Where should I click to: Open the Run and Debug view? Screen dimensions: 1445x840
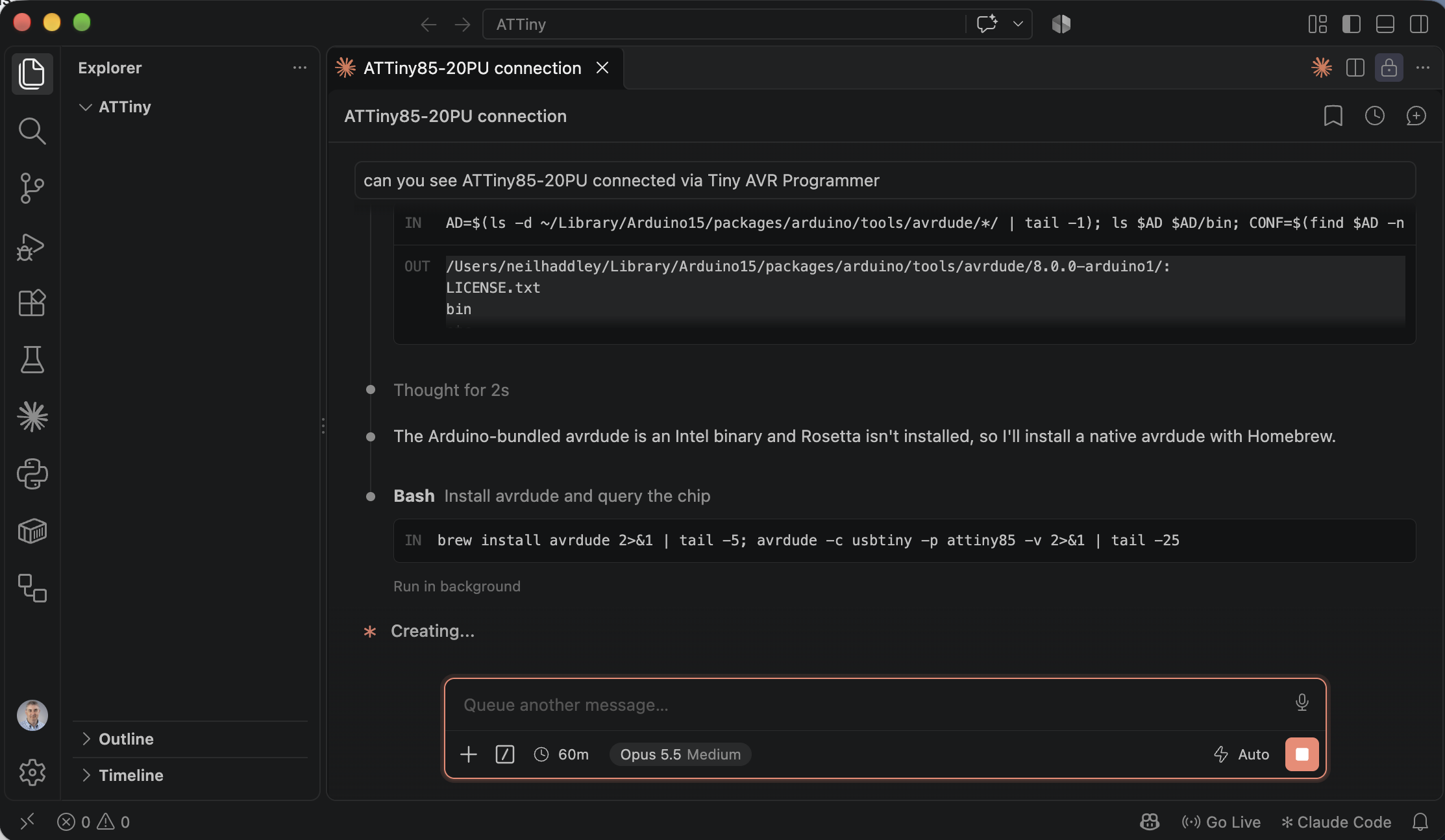pos(32,246)
